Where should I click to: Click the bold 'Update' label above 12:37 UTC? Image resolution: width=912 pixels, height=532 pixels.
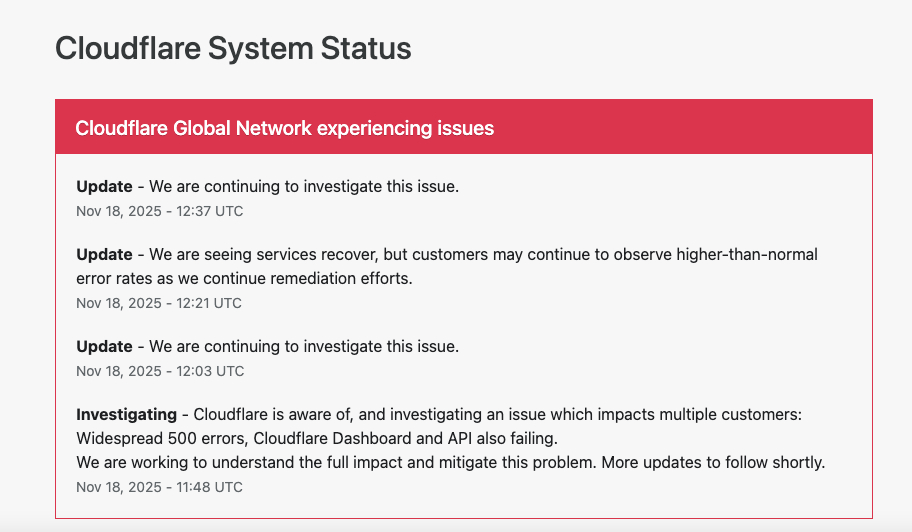(104, 187)
